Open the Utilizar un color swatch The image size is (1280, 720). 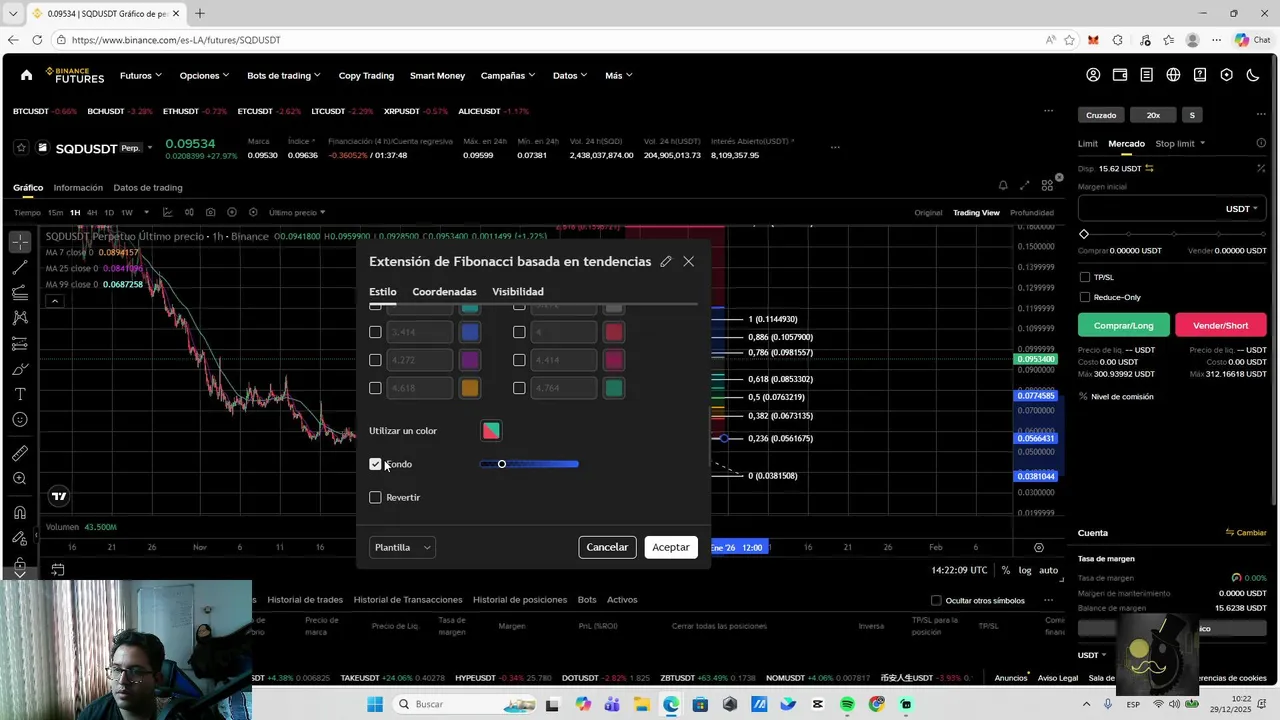pyautogui.click(x=491, y=431)
